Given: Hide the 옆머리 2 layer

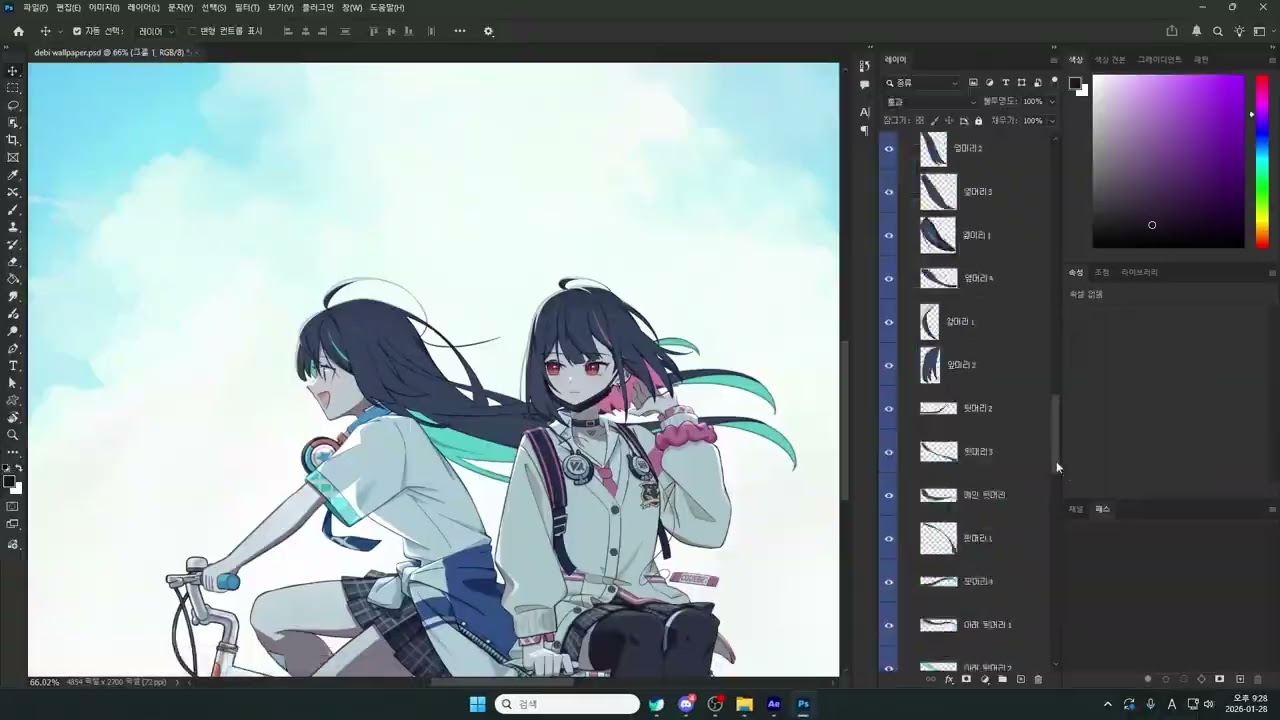Looking at the screenshot, I should [x=888, y=148].
